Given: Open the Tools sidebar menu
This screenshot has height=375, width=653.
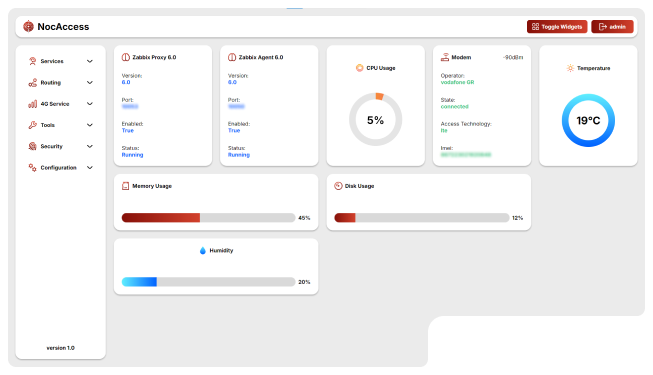Looking at the screenshot, I should 60,125.
